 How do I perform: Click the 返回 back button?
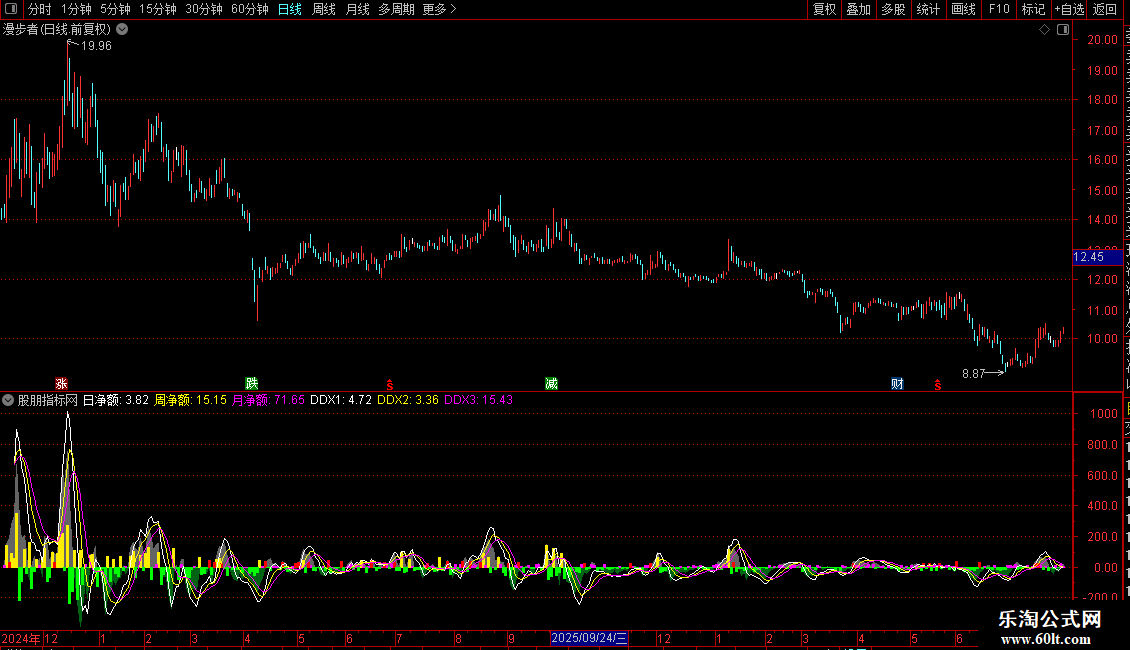(1105, 9)
